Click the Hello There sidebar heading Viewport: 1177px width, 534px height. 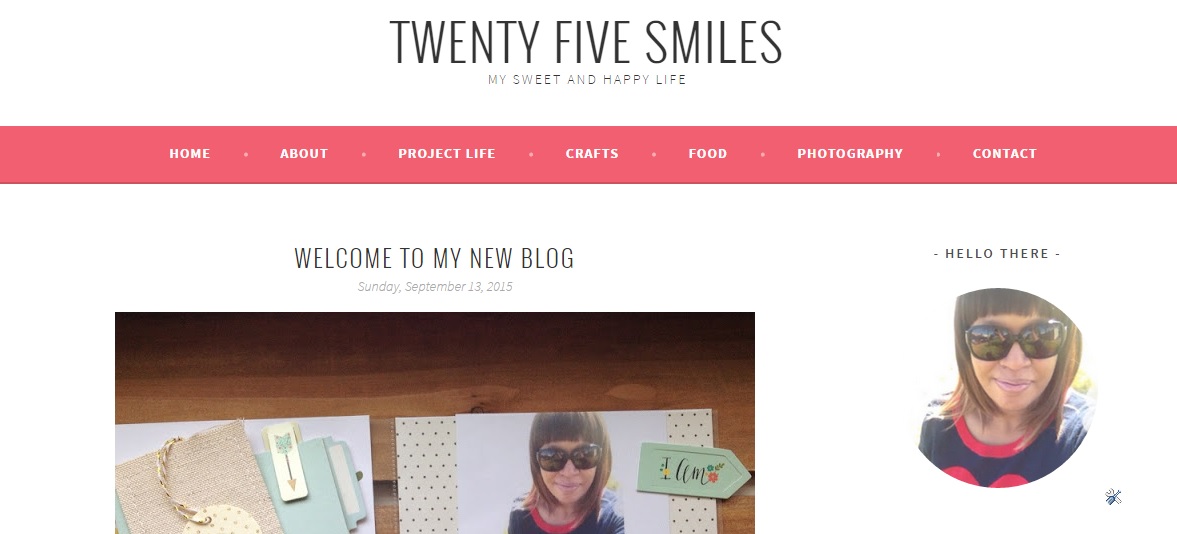[x=997, y=254]
